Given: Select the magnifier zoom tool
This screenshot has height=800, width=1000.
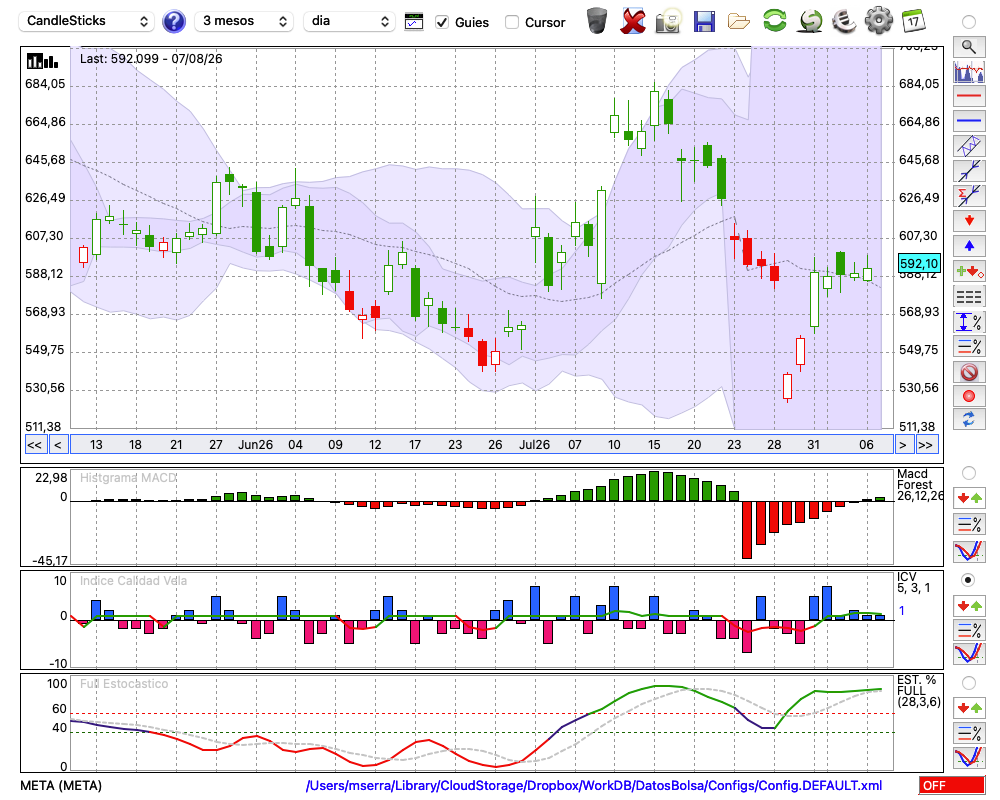Looking at the screenshot, I should 969,47.
